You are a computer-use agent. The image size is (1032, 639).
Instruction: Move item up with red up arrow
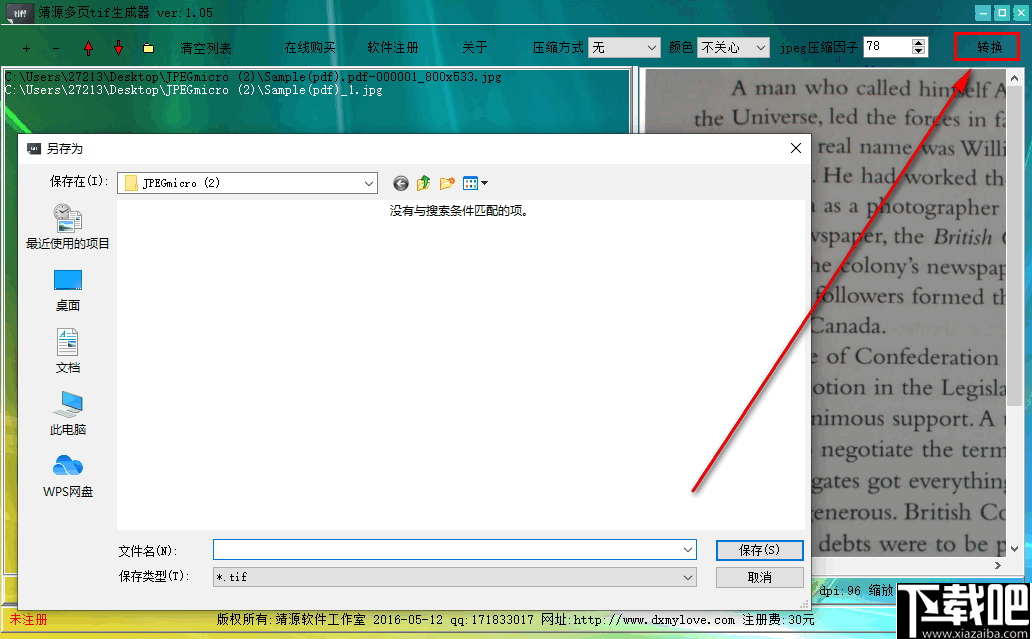point(88,47)
